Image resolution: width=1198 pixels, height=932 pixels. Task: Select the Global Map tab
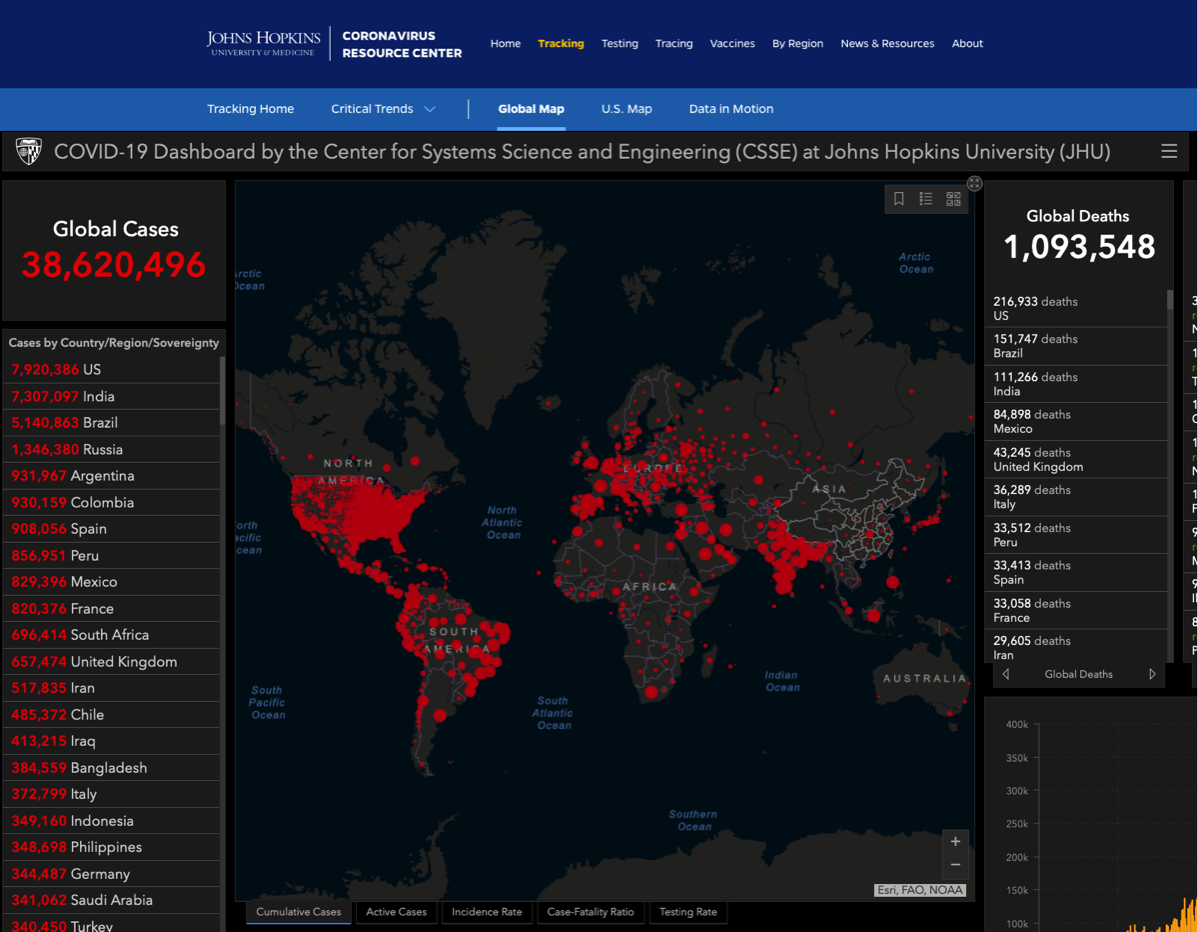tap(531, 108)
